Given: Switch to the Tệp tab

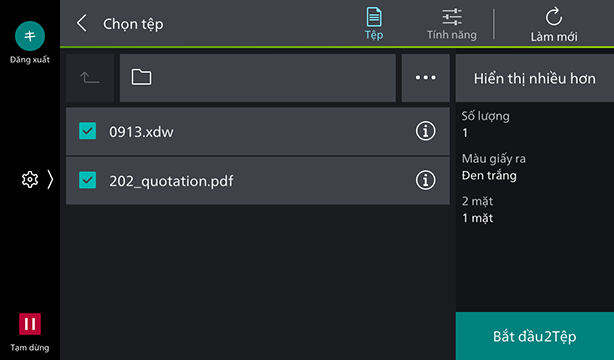Looking at the screenshot, I should coord(374,24).
